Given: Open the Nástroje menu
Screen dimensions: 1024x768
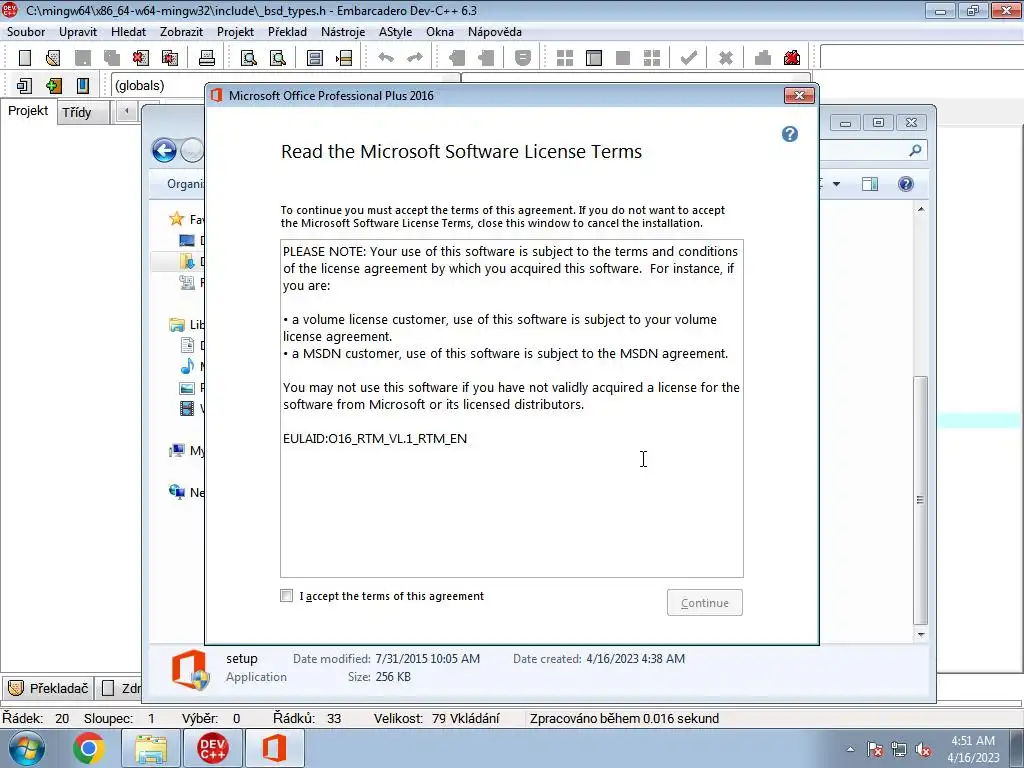Looking at the screenshot, I should (x=343, y=32).
